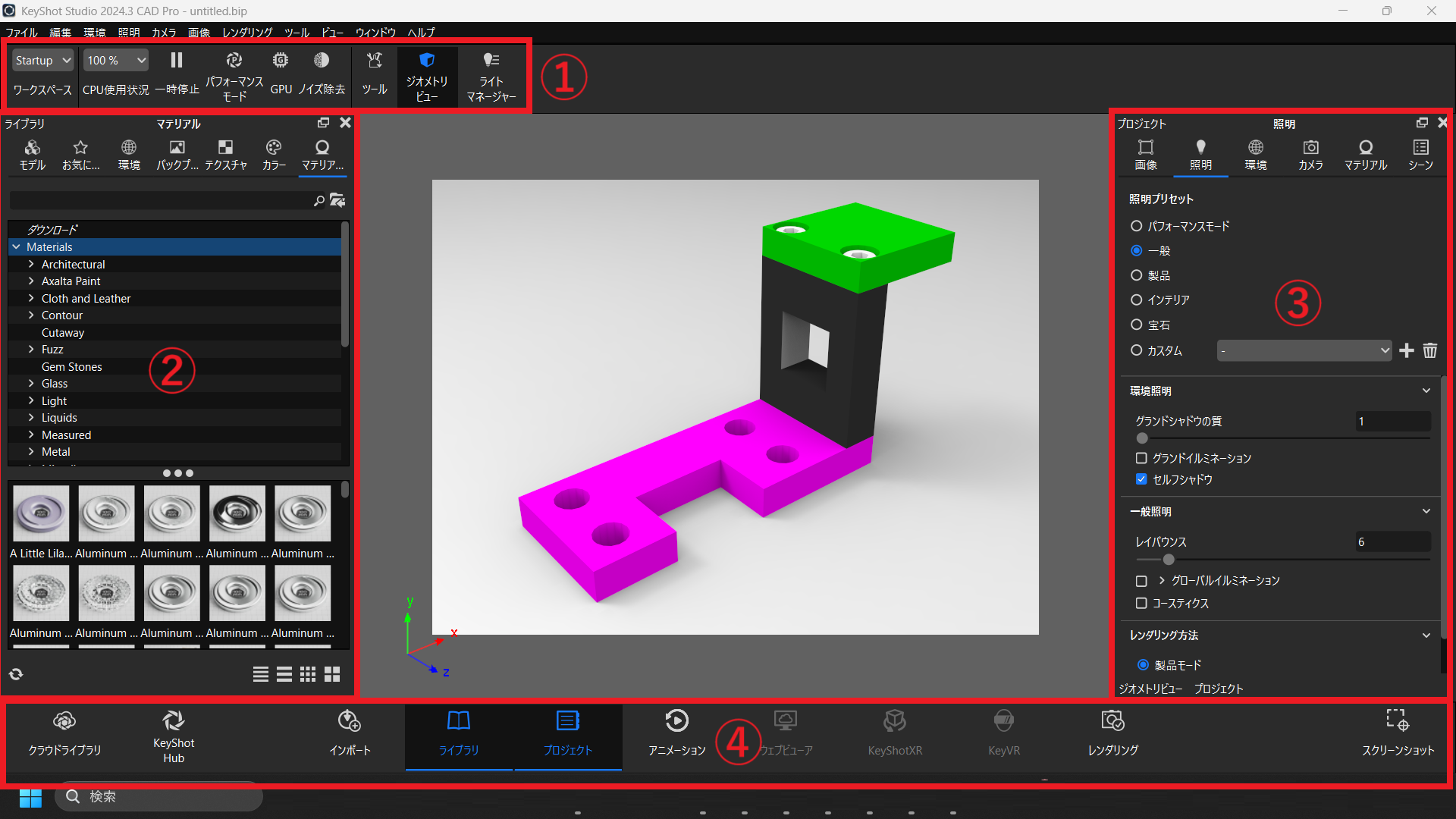Pause rendering with the 一時停止 icon
Viewport: 1456px width, 819px height.
tap(177, 60)
